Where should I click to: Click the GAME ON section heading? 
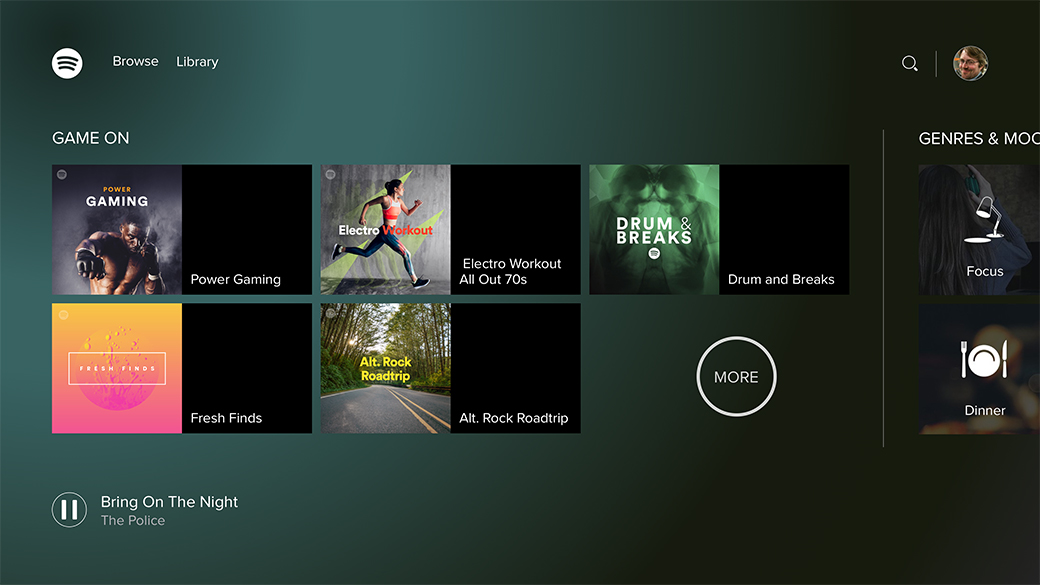pyautogui.click(x=91, y=138)
